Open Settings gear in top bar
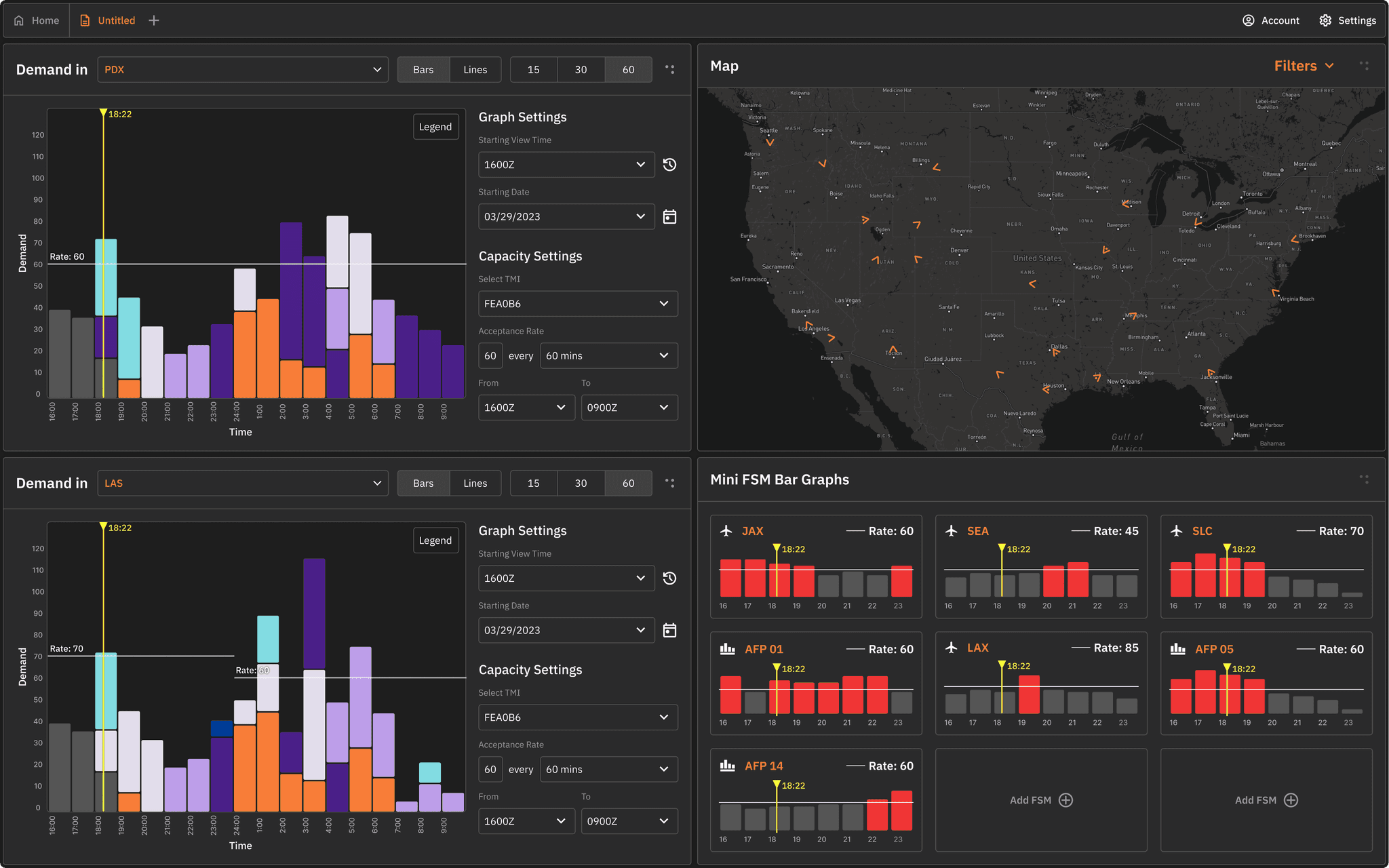The width and height of the screenshot is (1389, 868). click(x=1325, y=20)
